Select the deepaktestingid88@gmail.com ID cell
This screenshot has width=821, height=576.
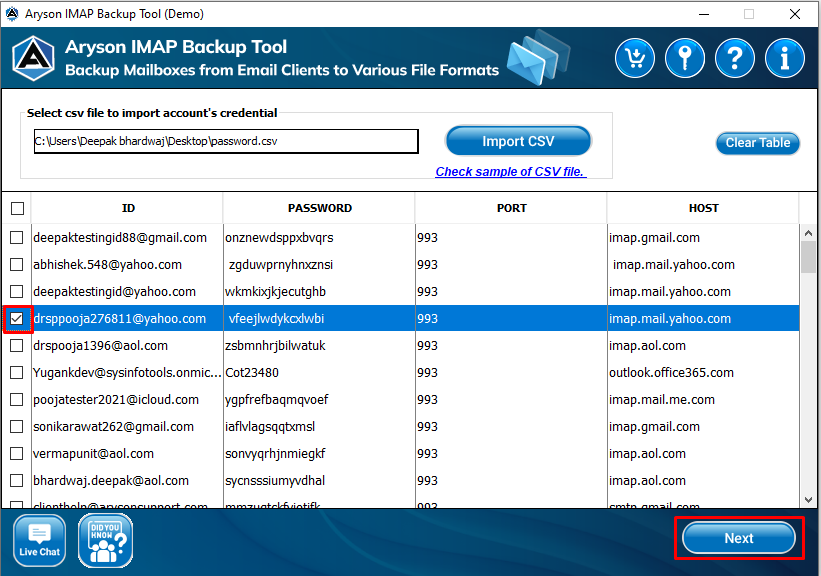click(127, 238)
